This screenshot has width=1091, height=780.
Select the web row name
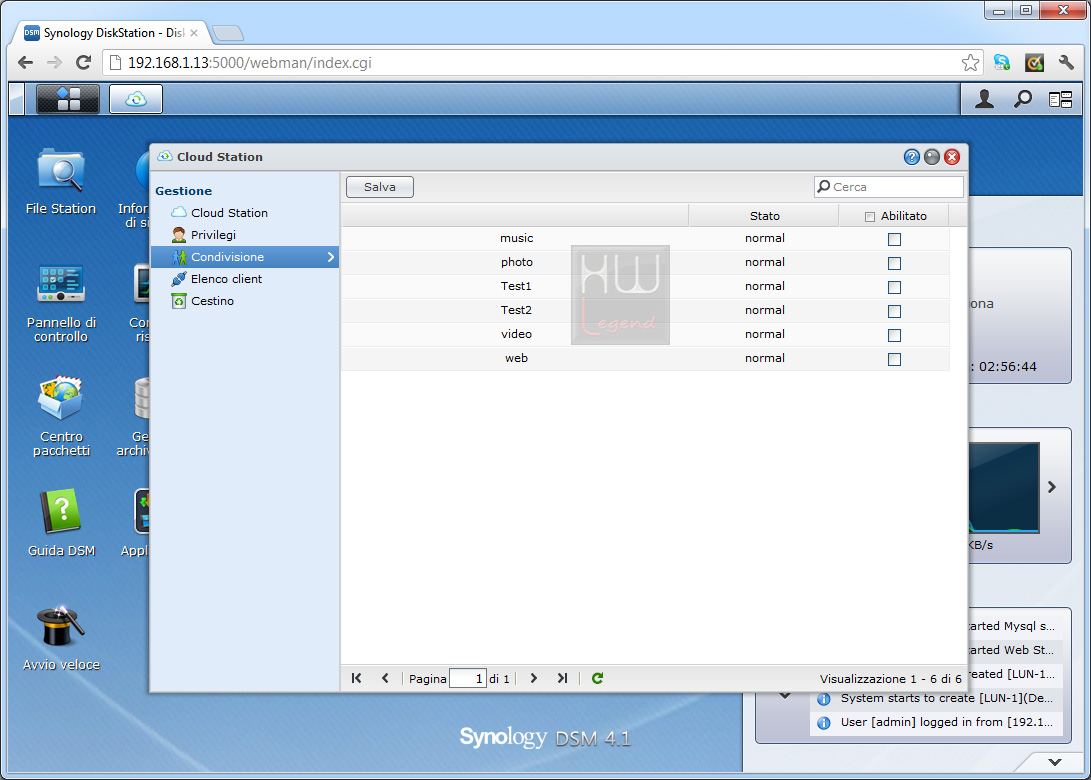pos(516,358)
